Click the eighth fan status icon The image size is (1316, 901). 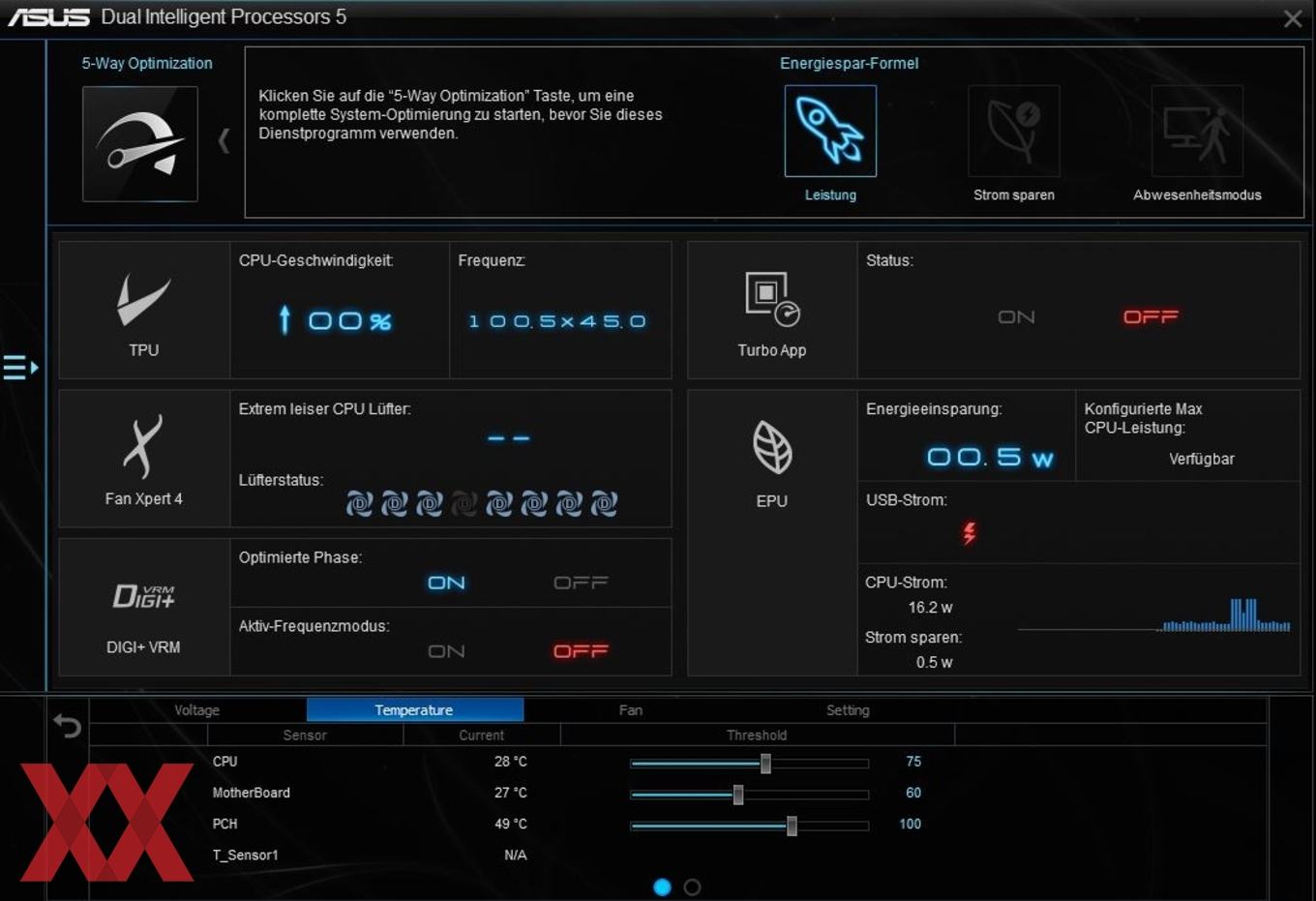click(604, 503)
